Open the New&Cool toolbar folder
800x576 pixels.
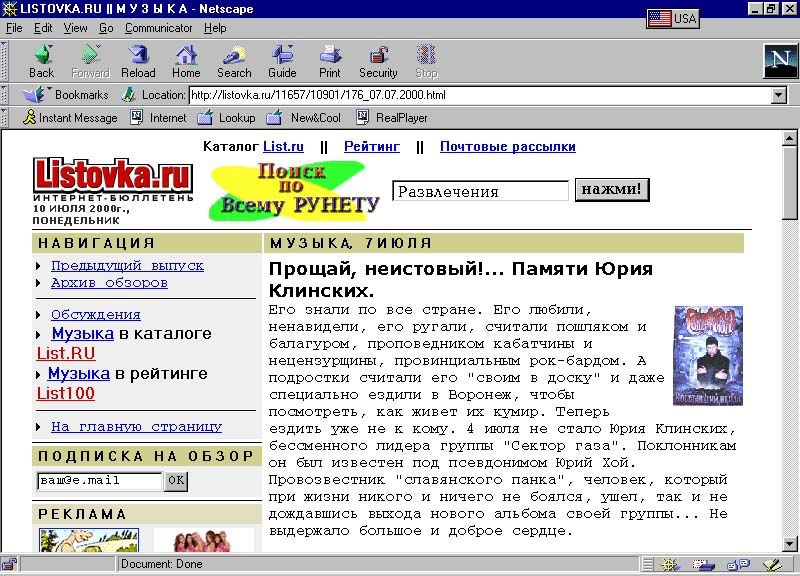click(304, 118)
